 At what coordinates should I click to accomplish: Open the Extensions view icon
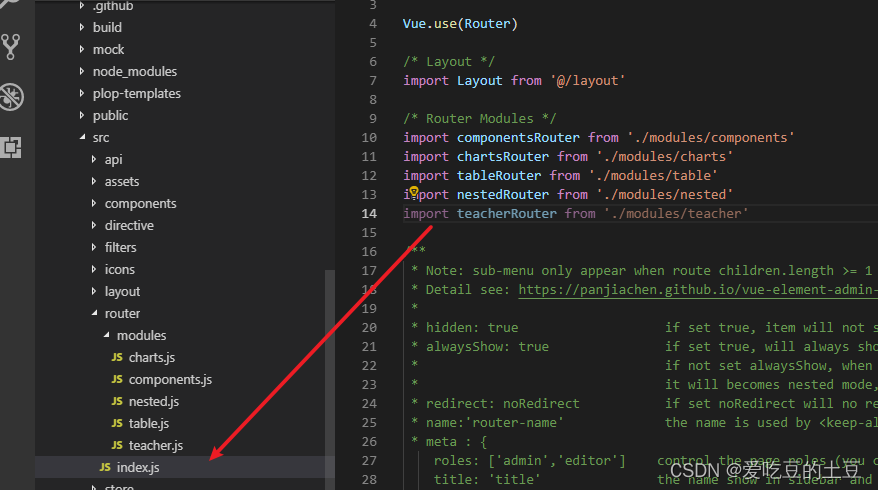(x=11, y=147)
